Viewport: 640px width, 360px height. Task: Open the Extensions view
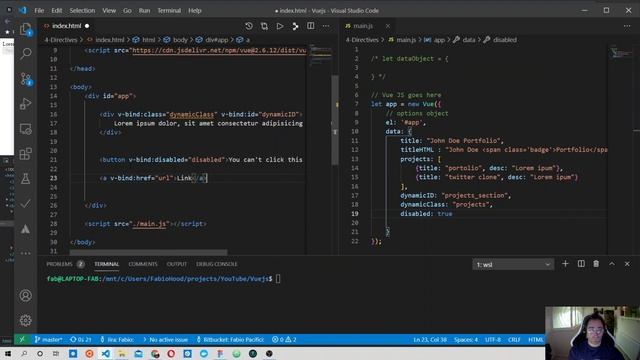pos(26,154)
